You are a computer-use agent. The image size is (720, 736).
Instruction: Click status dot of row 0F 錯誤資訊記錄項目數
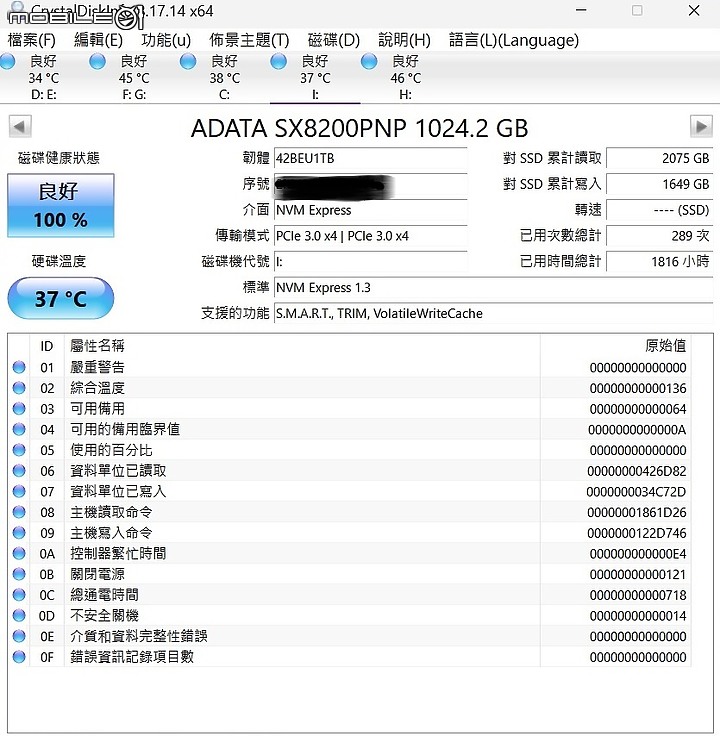point(19,657)
